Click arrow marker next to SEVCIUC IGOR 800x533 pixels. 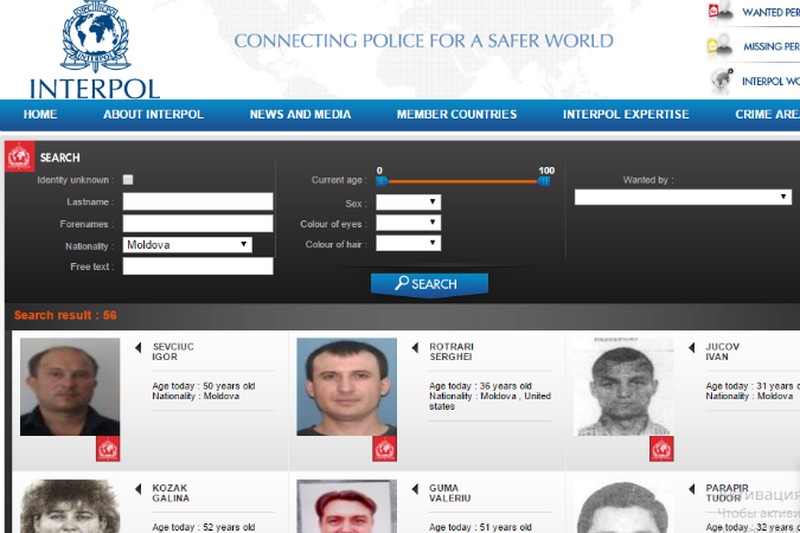tap(138, 347)
